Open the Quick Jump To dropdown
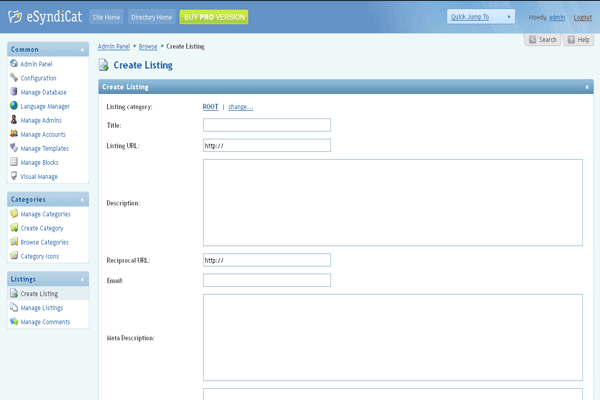Image resolution: width=600 pixels, height=400 pixels. coord(481,17)
